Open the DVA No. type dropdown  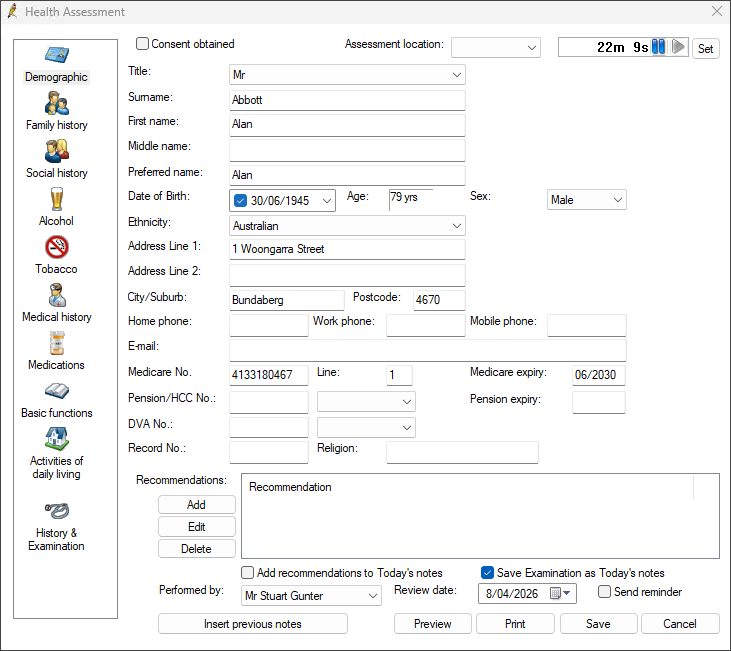366,427
